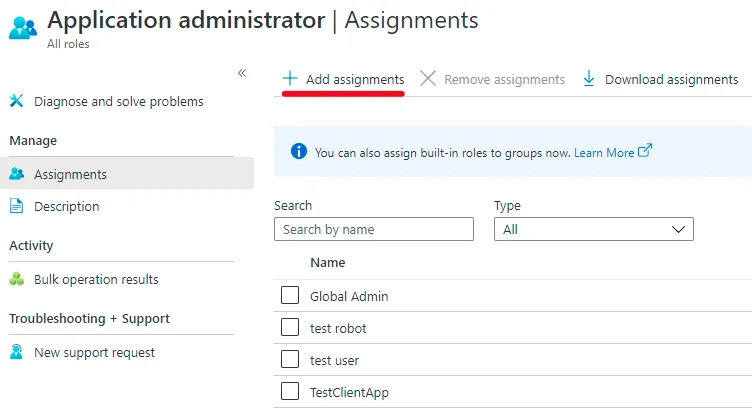The width and height of the screenshot is (752, 413).
Task: Click the plus icon for Add assignments
Action: tap(290, 79)
